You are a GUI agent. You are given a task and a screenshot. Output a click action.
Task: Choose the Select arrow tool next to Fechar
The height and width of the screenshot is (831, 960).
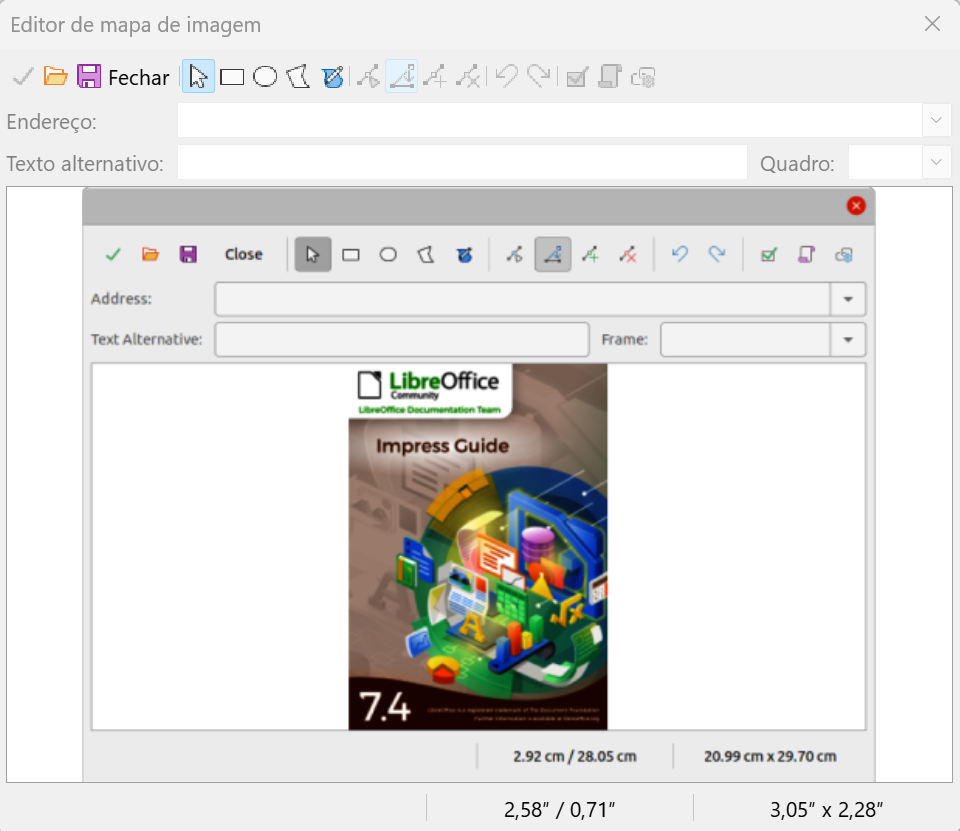[x=198, y=77]
